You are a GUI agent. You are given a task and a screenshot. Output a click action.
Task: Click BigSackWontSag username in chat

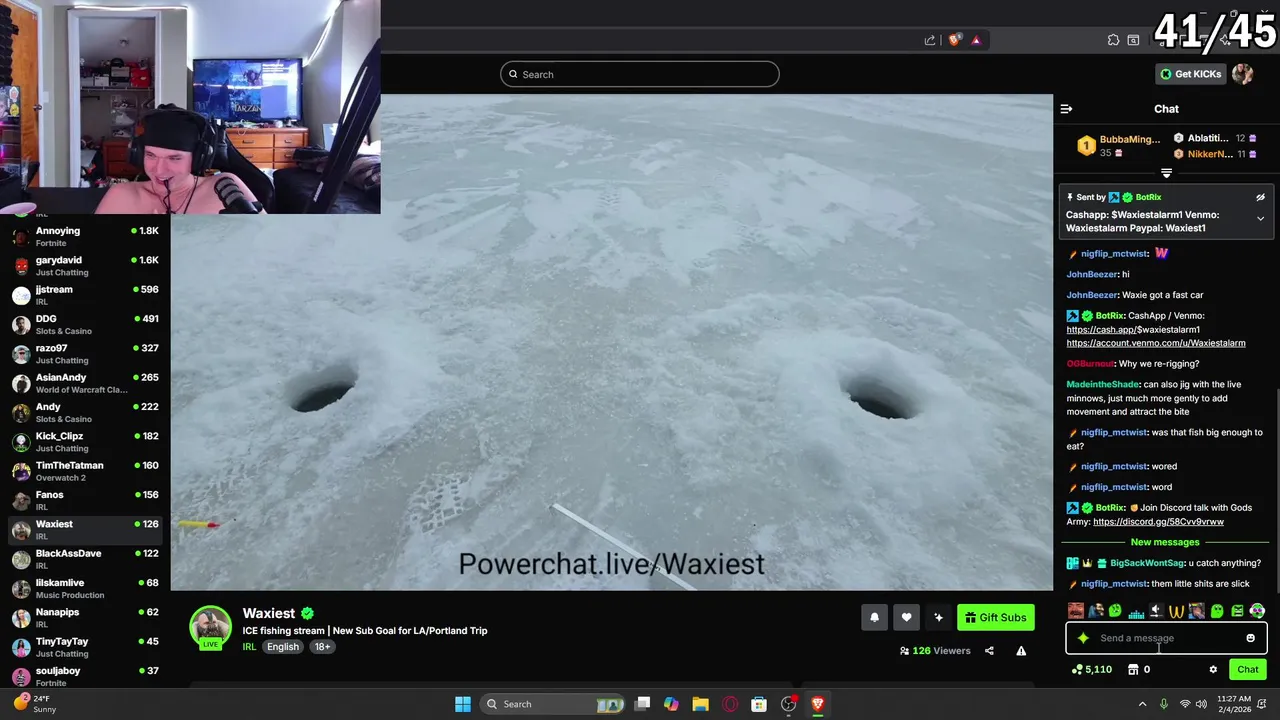1147,563
